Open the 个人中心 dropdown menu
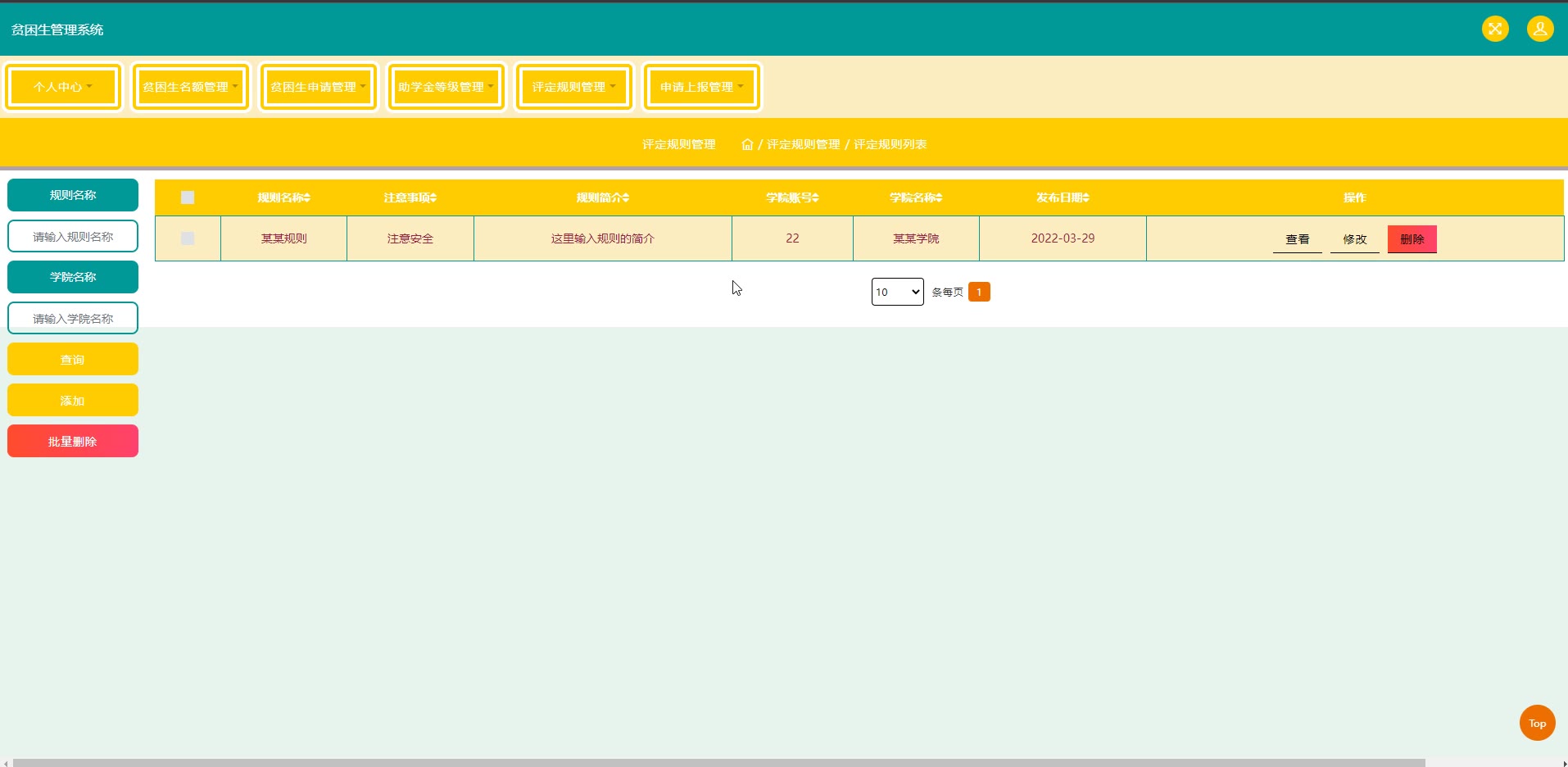 coord(63,87)
